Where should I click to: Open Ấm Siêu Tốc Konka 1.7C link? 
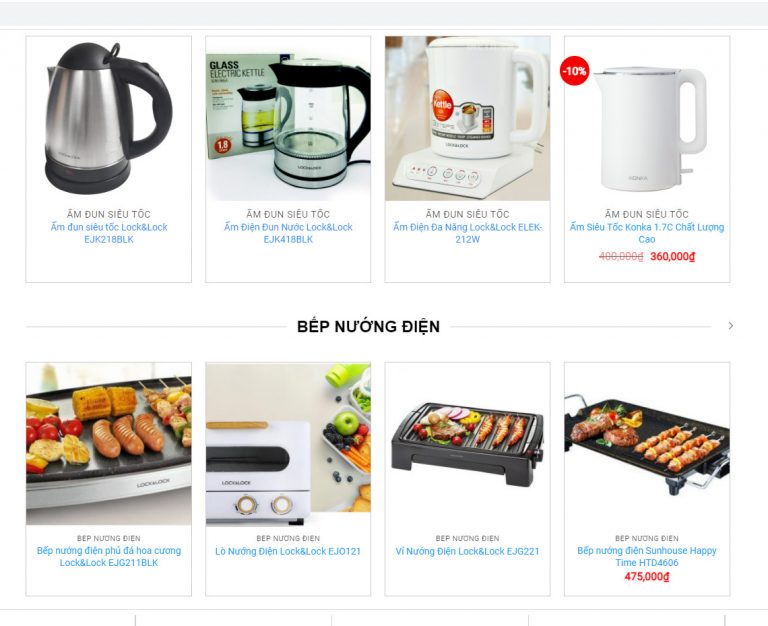click(x=647, y=233)
